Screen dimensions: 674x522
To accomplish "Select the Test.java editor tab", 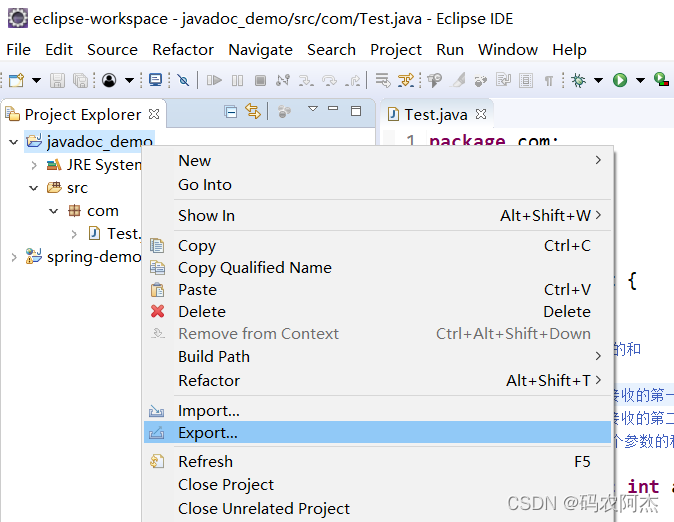I will pyautogui.click(x=435, y=114).
